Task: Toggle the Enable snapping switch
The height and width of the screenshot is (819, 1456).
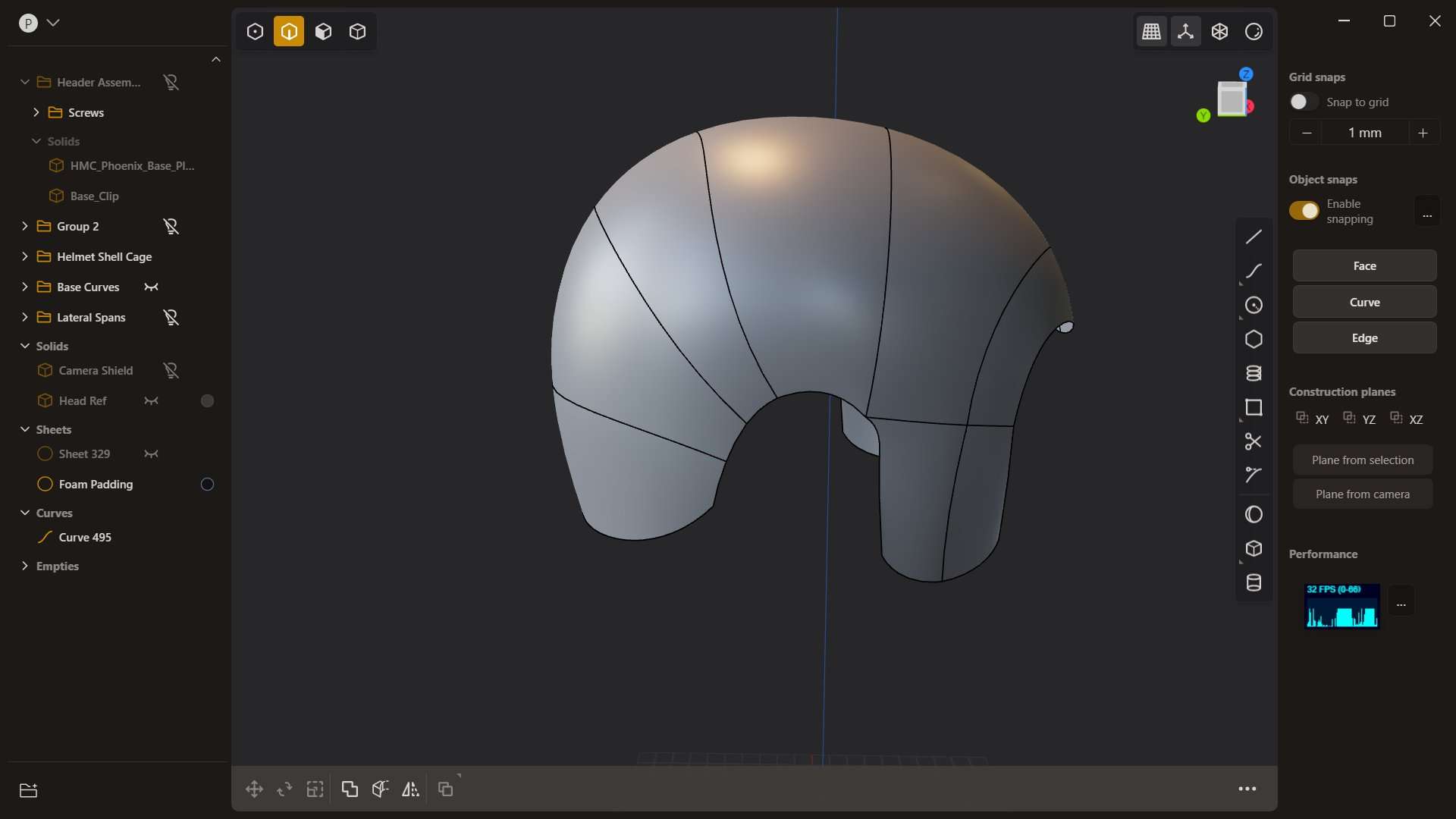Action: tap(1304, 211)
